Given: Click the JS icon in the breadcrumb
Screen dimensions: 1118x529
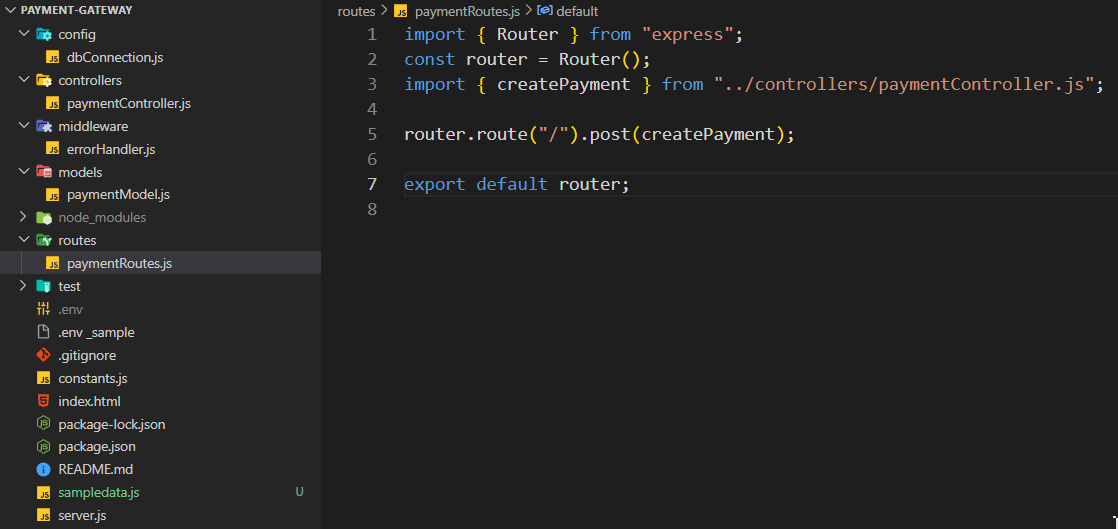Looking at the screenshot, I should coord(401,11).
